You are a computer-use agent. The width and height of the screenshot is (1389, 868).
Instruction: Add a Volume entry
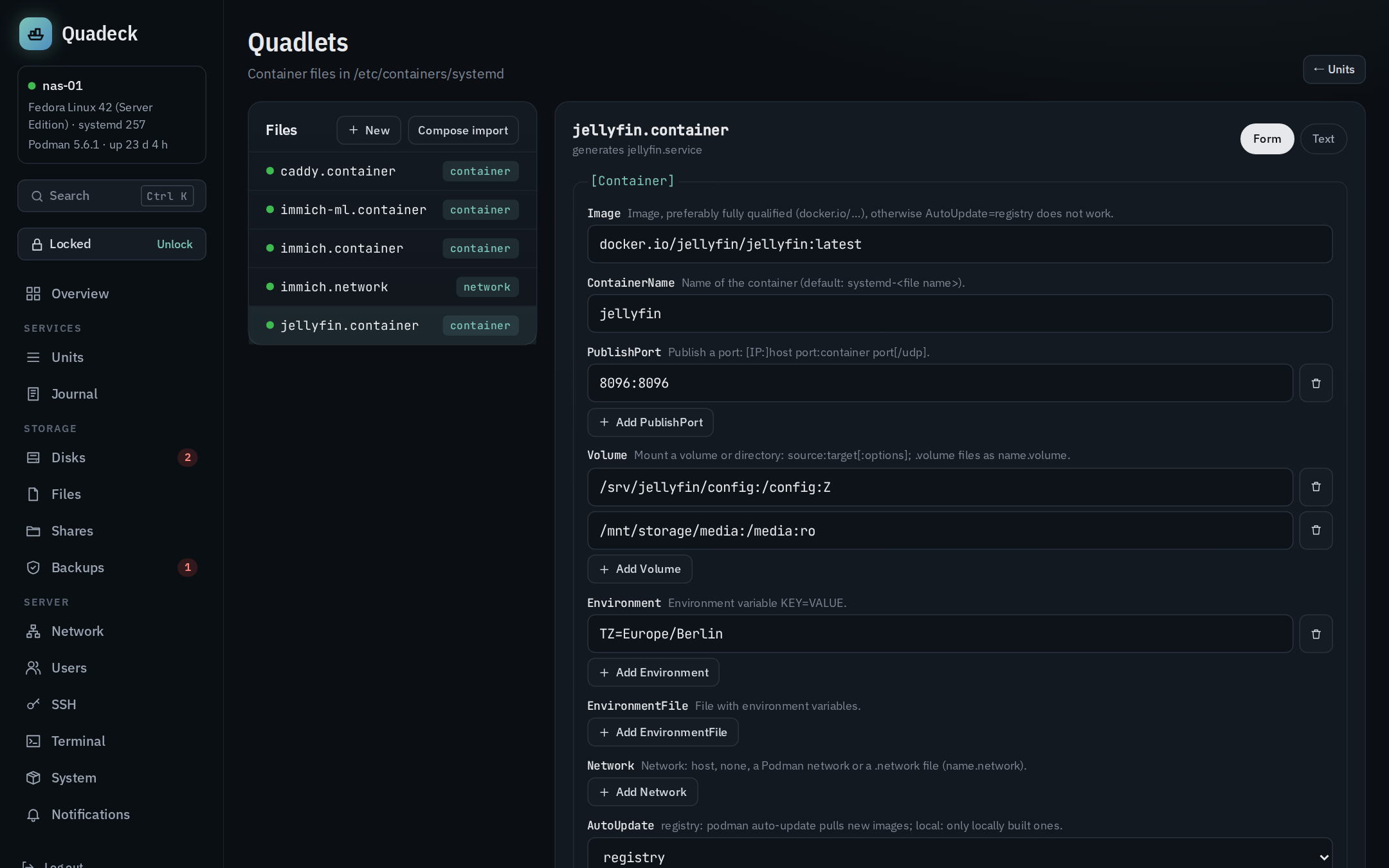click(639, 569)
